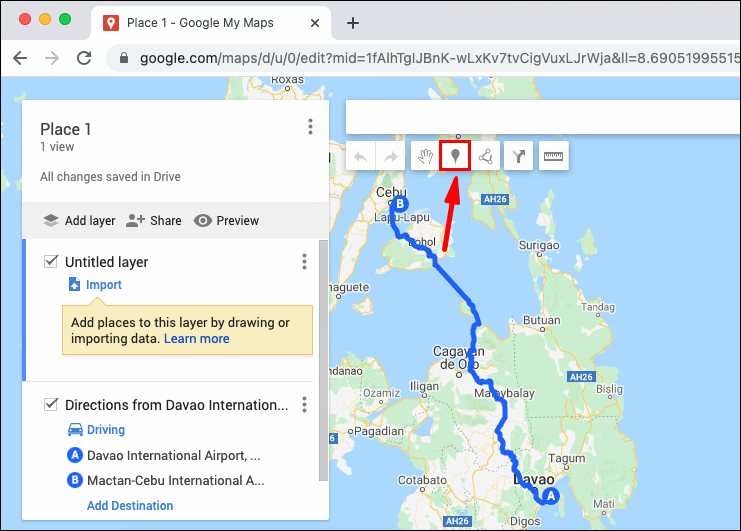741x531 pixels.
Task: Select the hand pan tool
Action: click(x=425, y=156)
